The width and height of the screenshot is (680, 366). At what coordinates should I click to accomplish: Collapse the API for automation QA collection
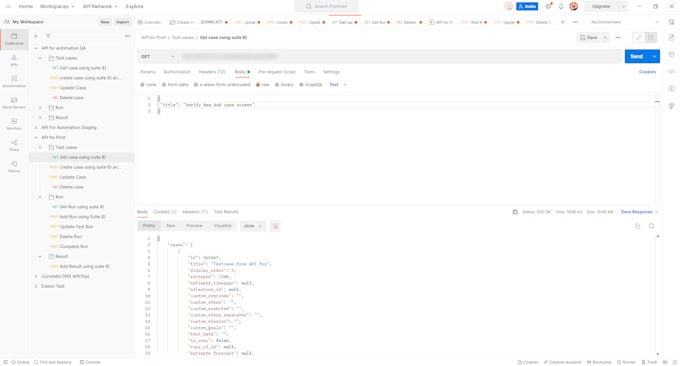point(36,48)
